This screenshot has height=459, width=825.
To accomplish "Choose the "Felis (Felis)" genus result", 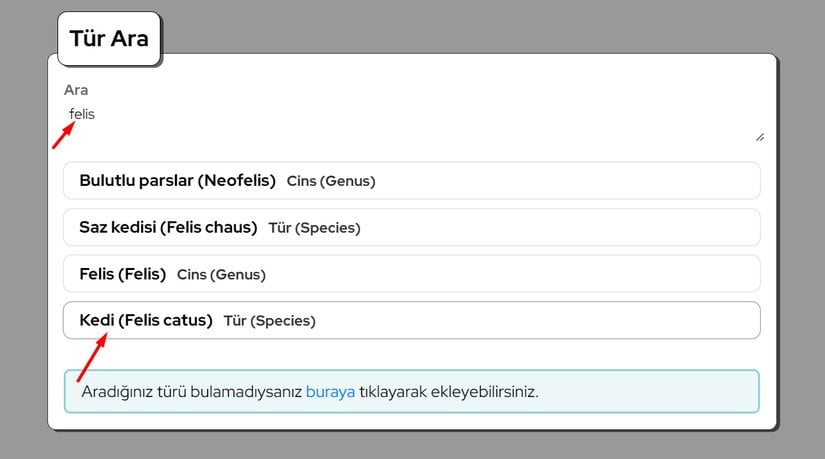I will tap(122, 274).
